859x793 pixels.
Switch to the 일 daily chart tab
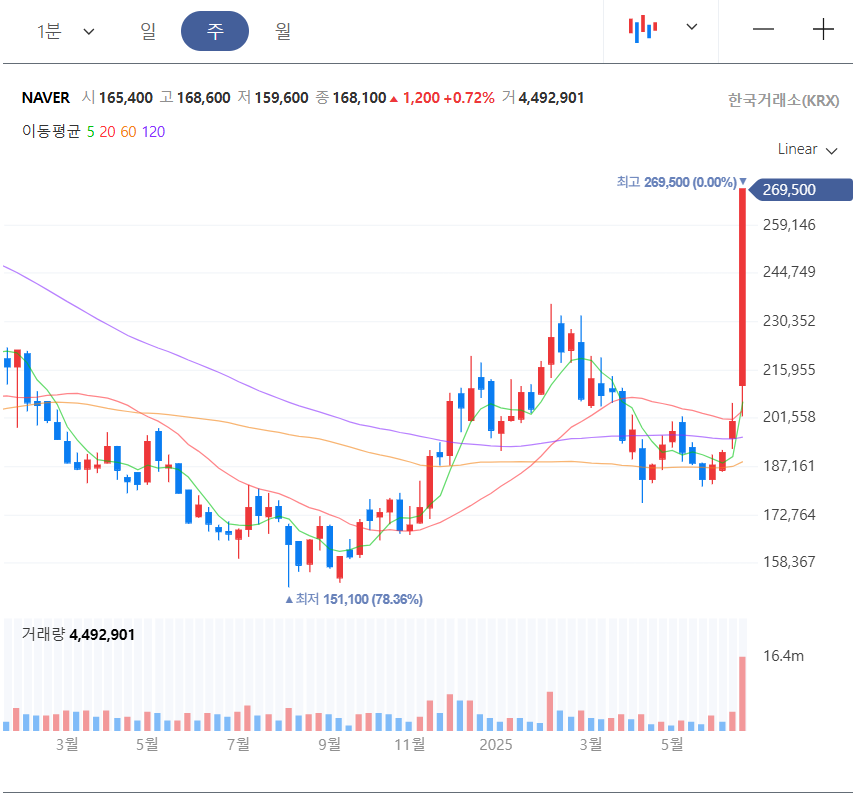click(148, 31)
